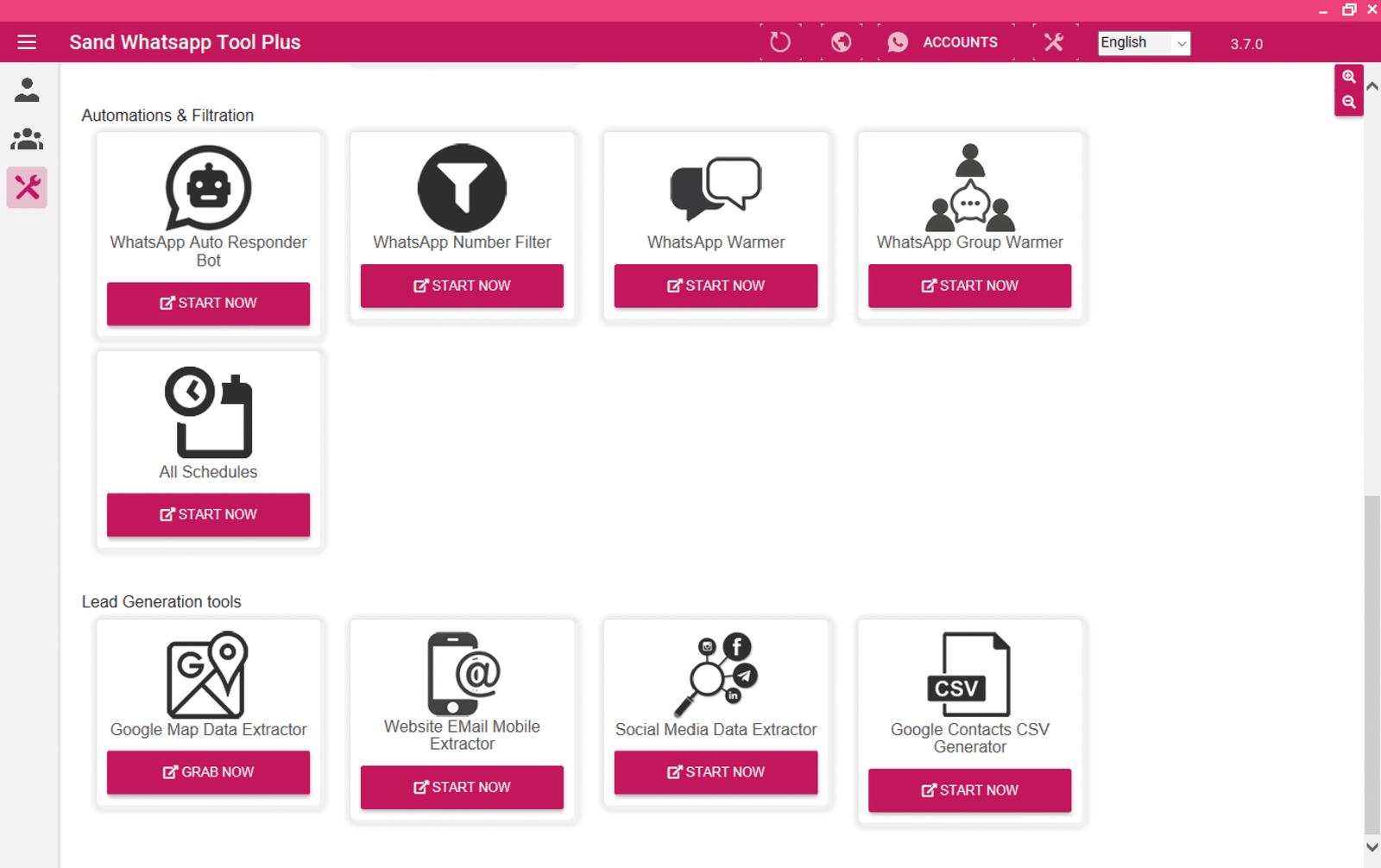Click the Google Map Data Extractor icon
The height and width of the screenshot is (868, 1381).
pyautogui.click(x=208, y=675)
